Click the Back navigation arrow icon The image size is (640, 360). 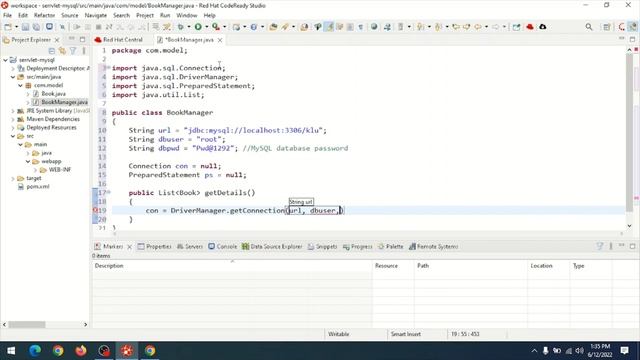tap(478, 27)
